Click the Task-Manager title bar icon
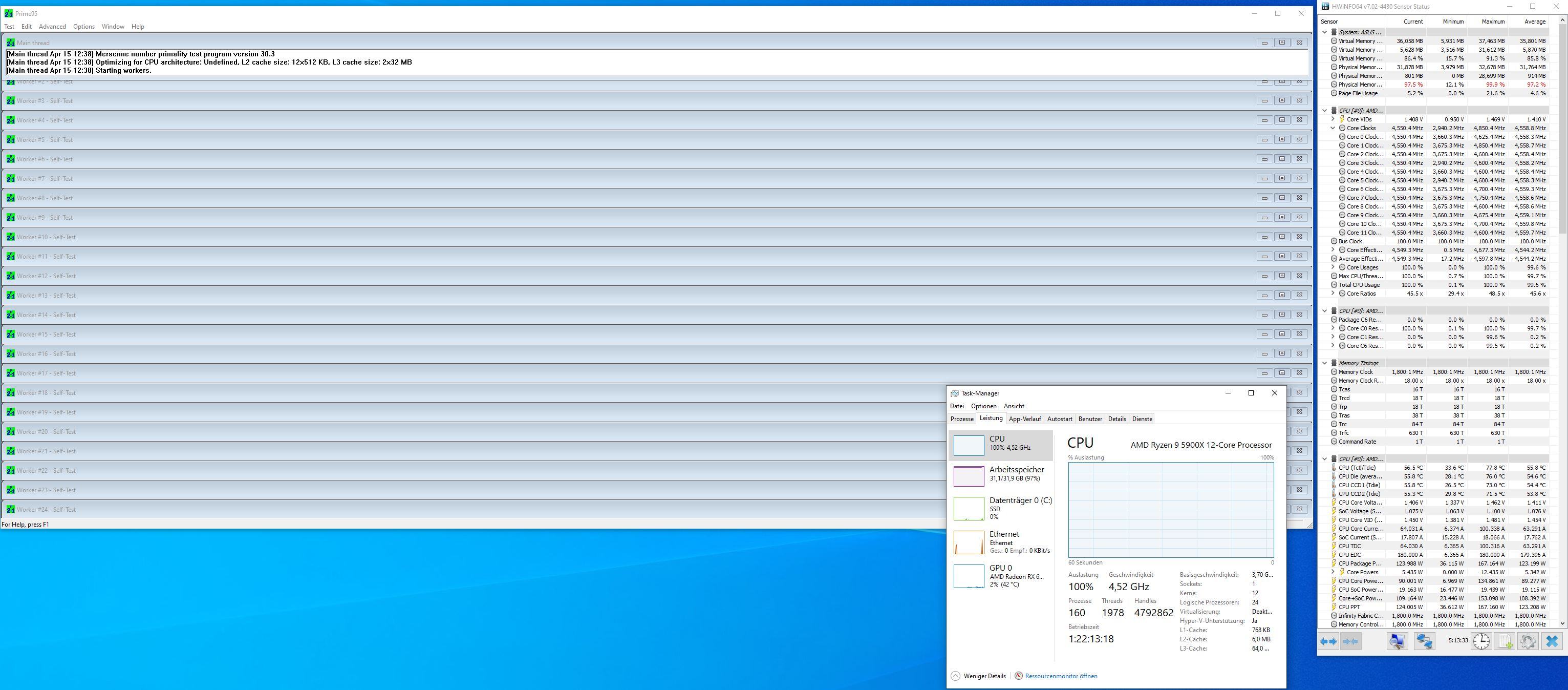1568x690 pixels. [x=954, y=393]
